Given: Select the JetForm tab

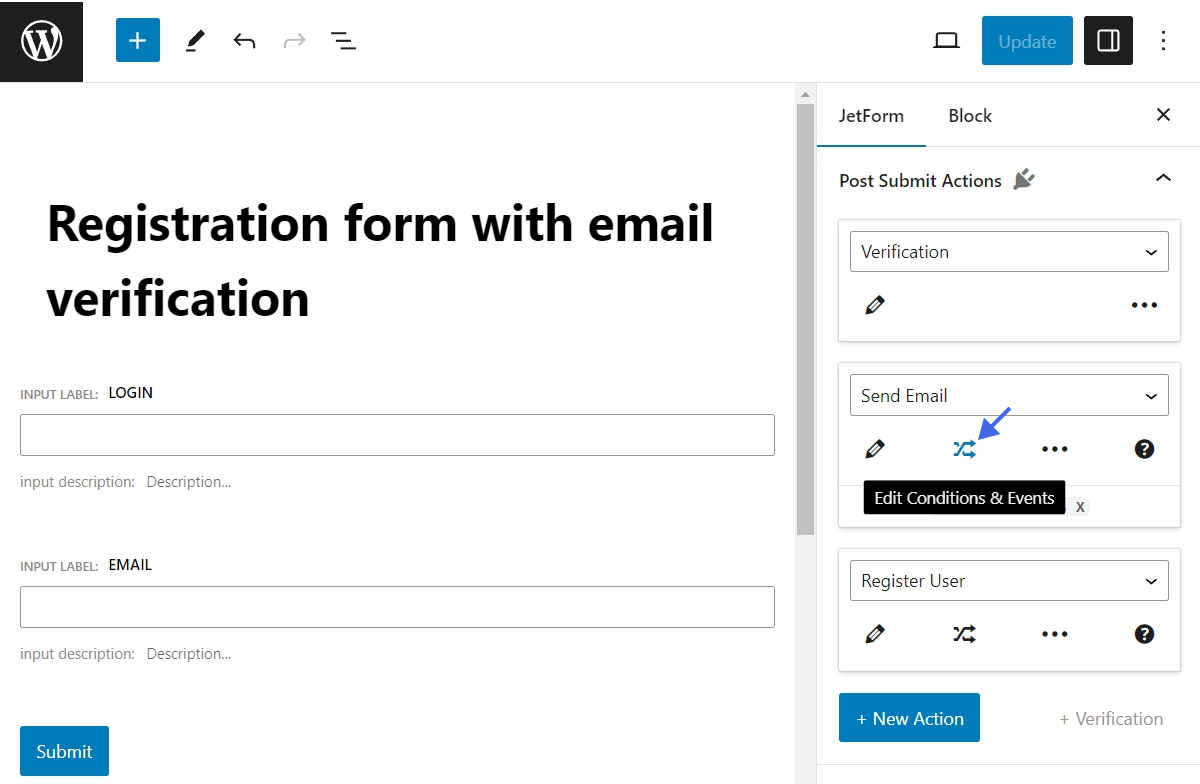Looking at the screenshot, I should [871, 115].
